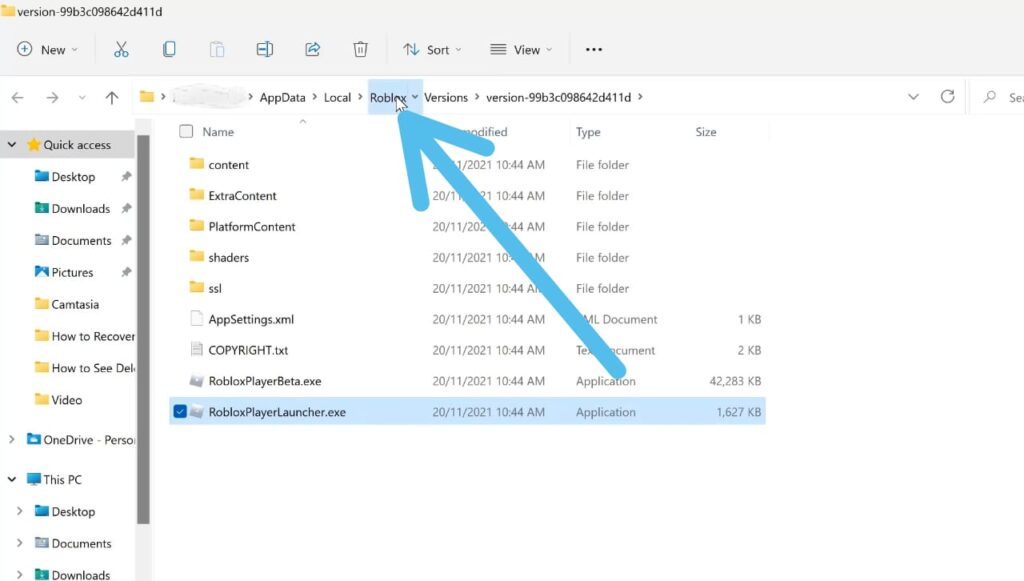Screen dimensions: 1024x581
Task: Toggle the select-all checkbox in header
Action: [x=186, y=131]
